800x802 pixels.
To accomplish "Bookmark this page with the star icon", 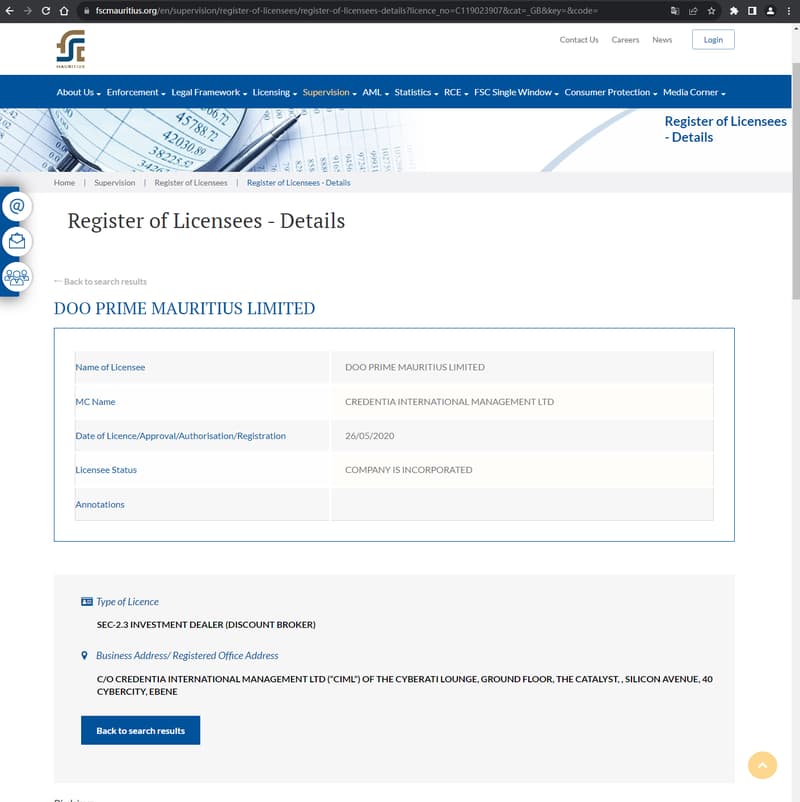I will click(x=711, y=10).
